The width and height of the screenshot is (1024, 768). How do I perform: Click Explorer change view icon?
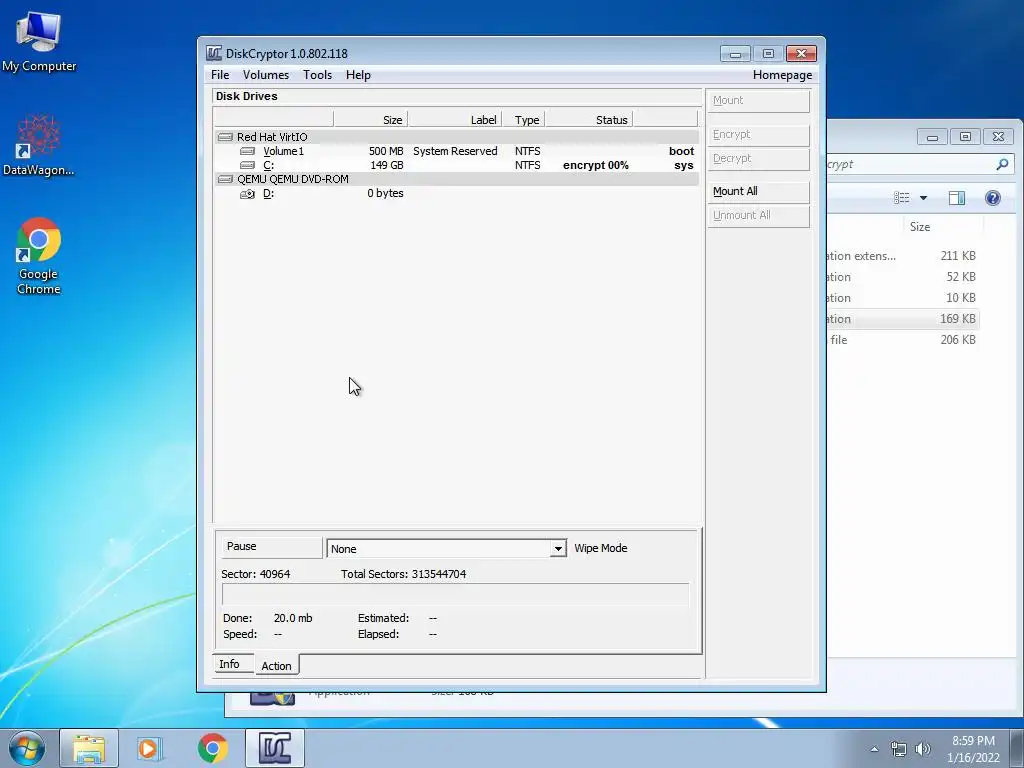[902, 198]
